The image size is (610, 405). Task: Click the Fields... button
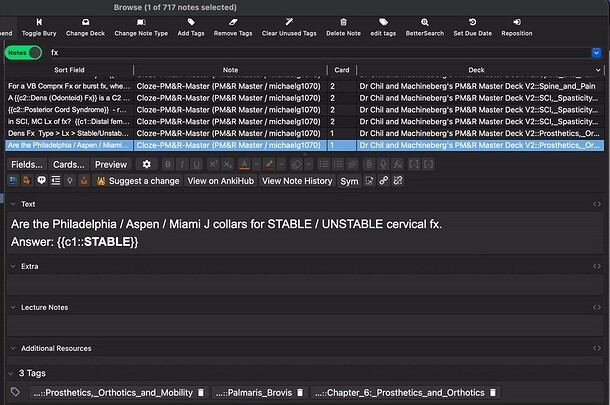(x=27, y=164)
